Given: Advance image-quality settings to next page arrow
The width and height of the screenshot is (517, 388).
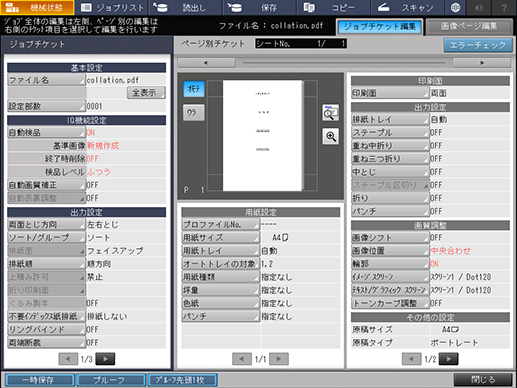Looking at the screenshot, I should click(x=448, y=359).
